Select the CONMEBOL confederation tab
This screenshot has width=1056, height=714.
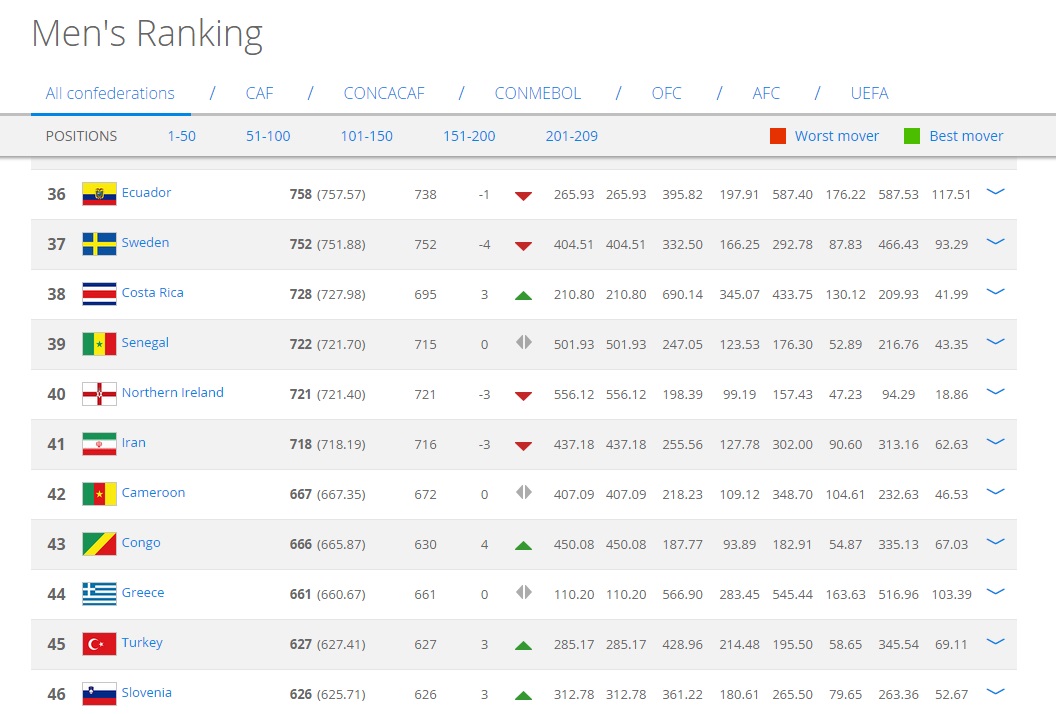point(537,93)
